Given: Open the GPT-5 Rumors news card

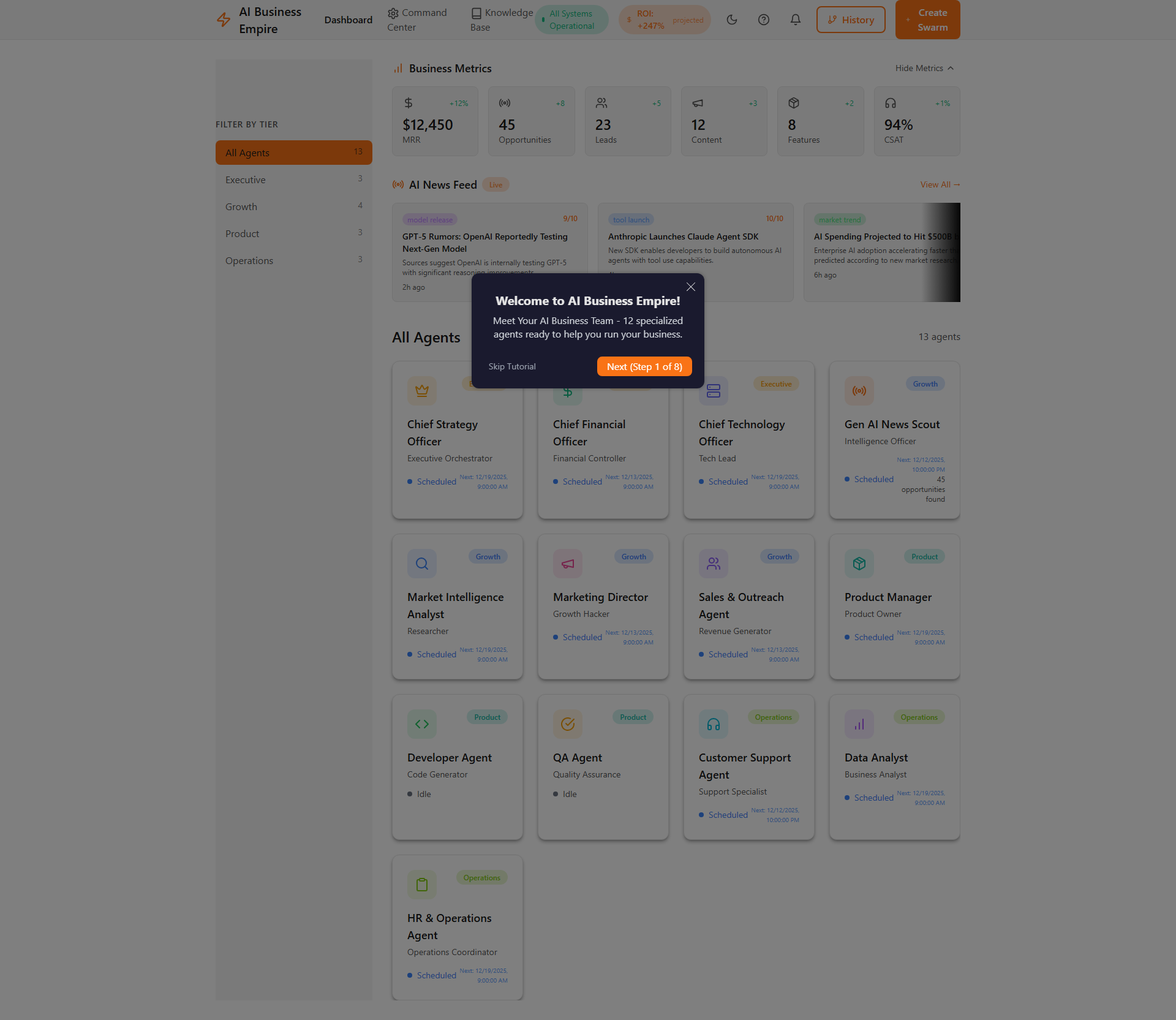Looking at the screenshot, I should [490, 252].
